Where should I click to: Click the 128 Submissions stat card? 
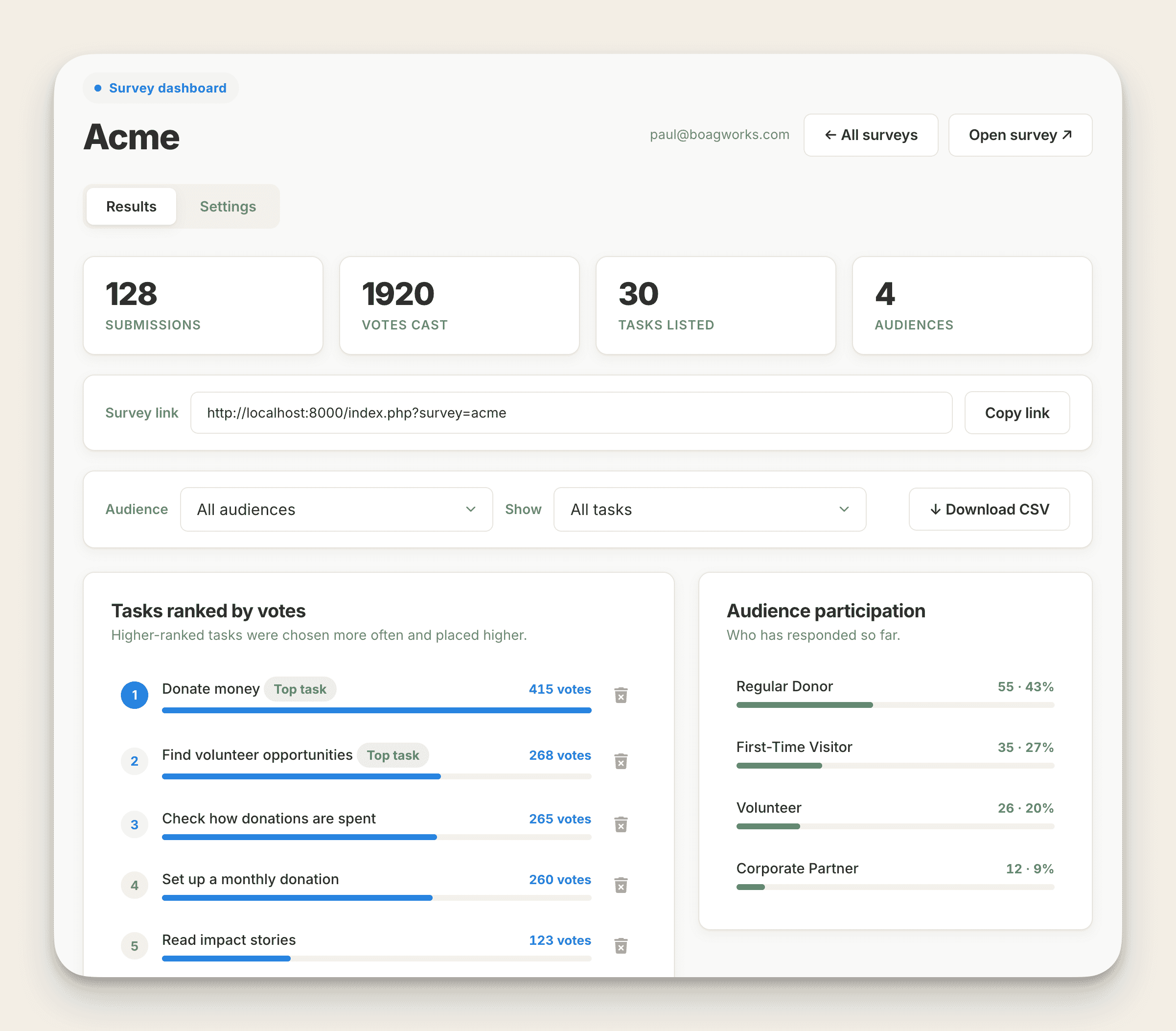click(203, 305)
